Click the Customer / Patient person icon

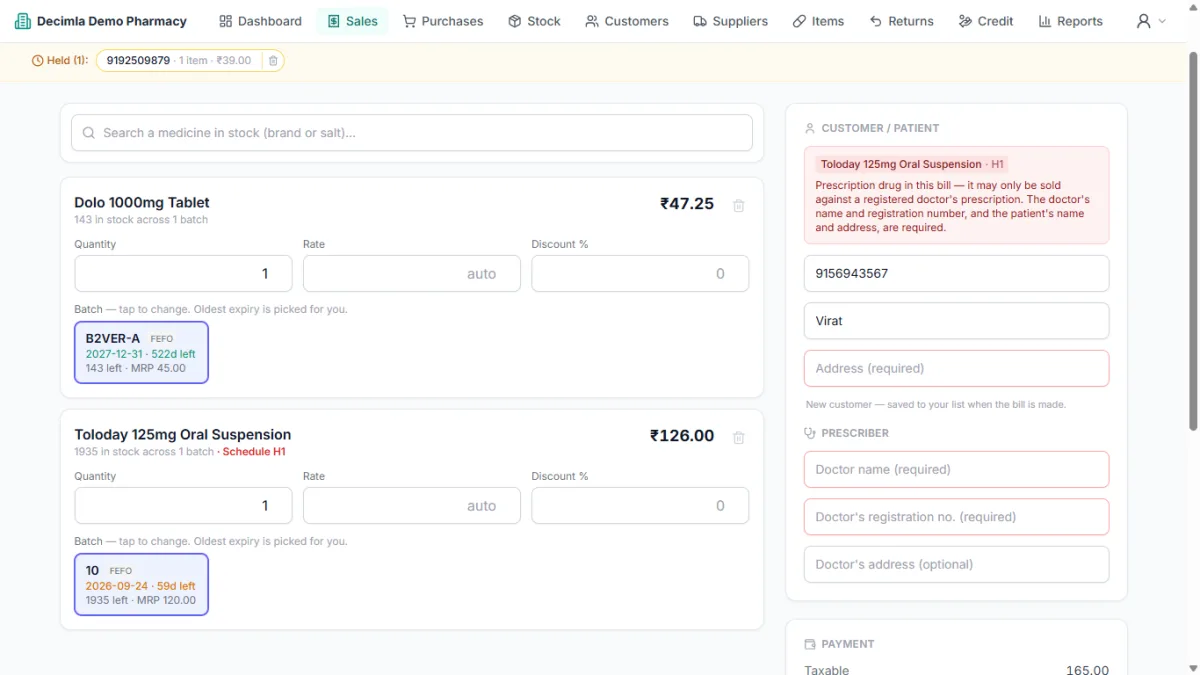coord(810,128)
